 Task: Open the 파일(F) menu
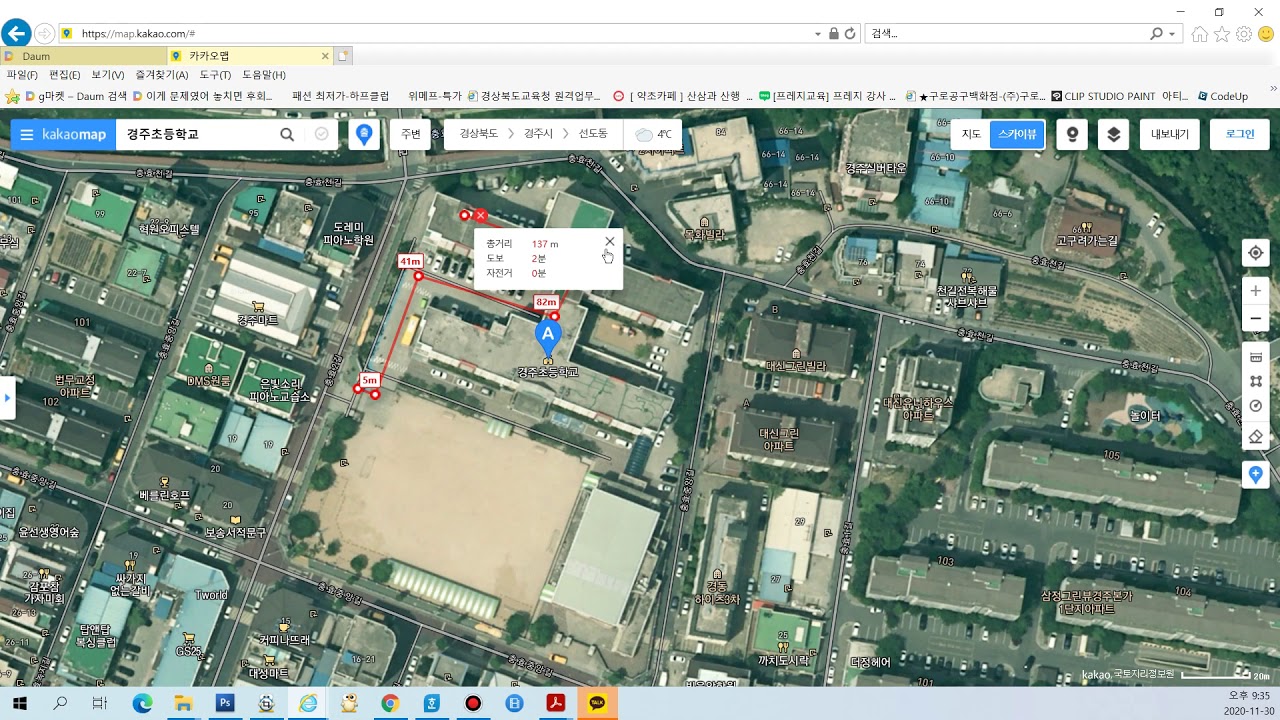pyautogui.click(x=22, y=75)
